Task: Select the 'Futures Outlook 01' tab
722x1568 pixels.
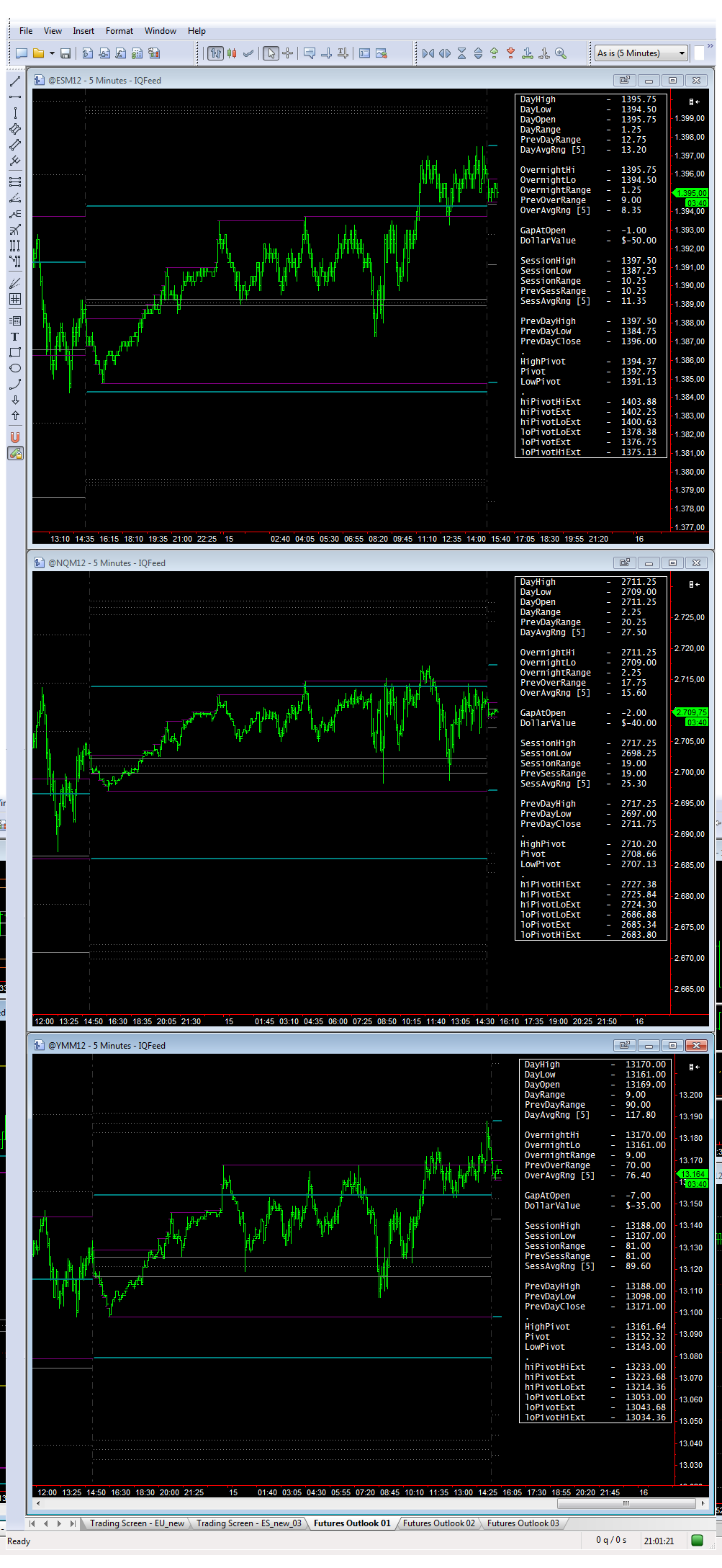Action: tap(352, 1523)
